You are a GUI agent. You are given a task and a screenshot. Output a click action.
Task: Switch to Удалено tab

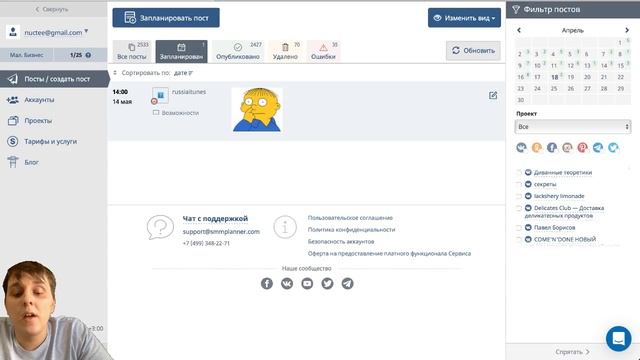[x=285, y=51]
